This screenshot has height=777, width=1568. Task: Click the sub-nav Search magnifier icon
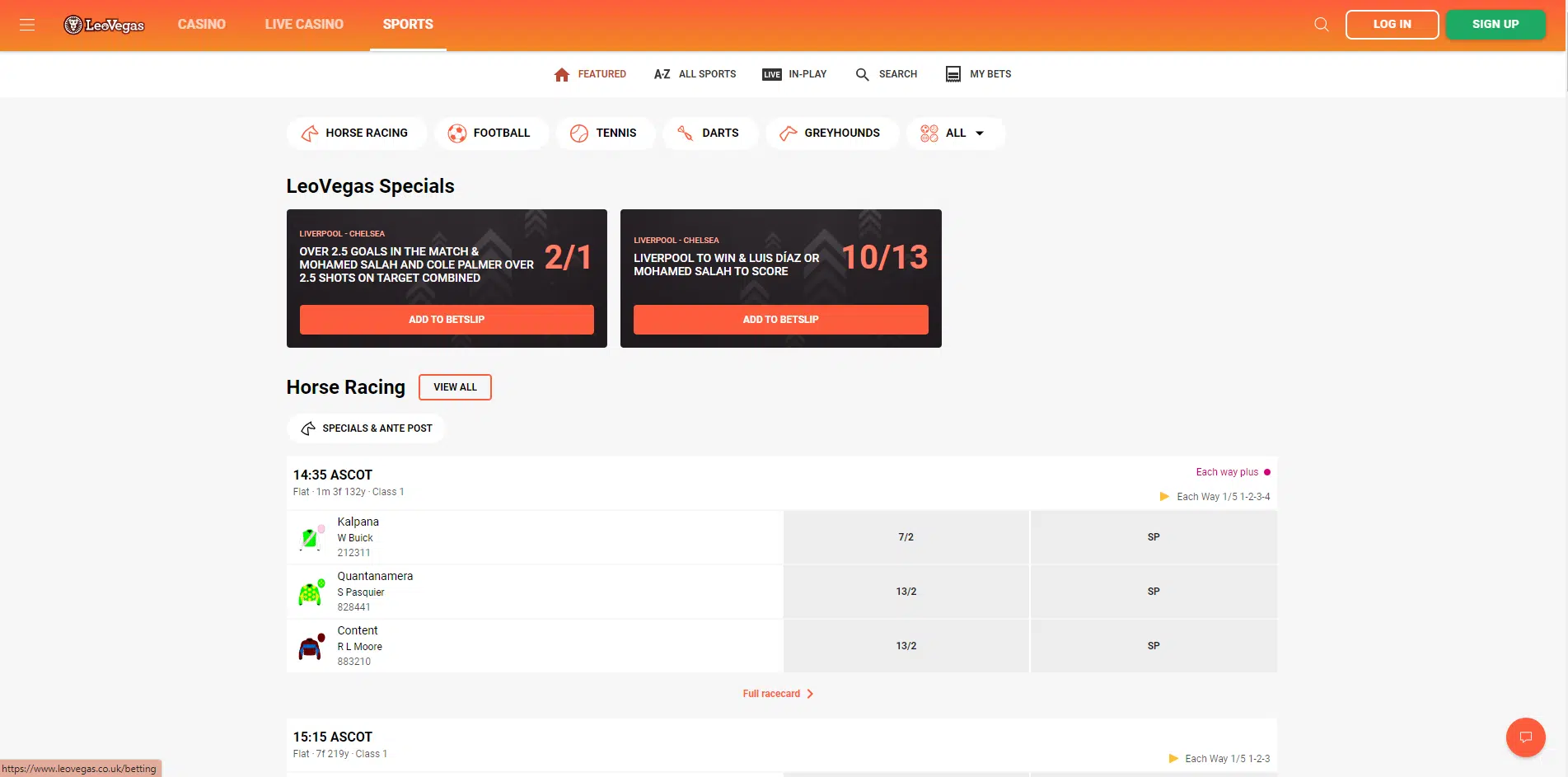click(863, 74)
